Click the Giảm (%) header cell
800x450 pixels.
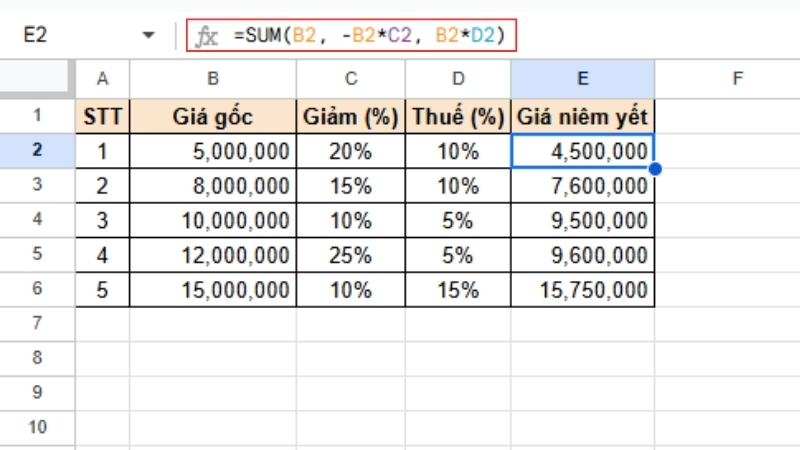350,116
